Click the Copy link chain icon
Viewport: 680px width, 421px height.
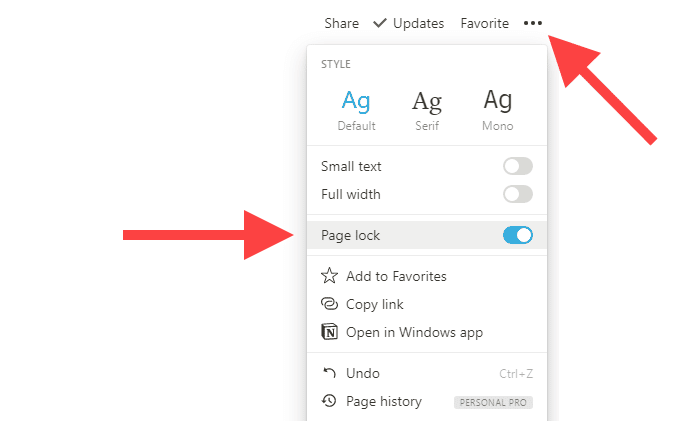[329, 304]
